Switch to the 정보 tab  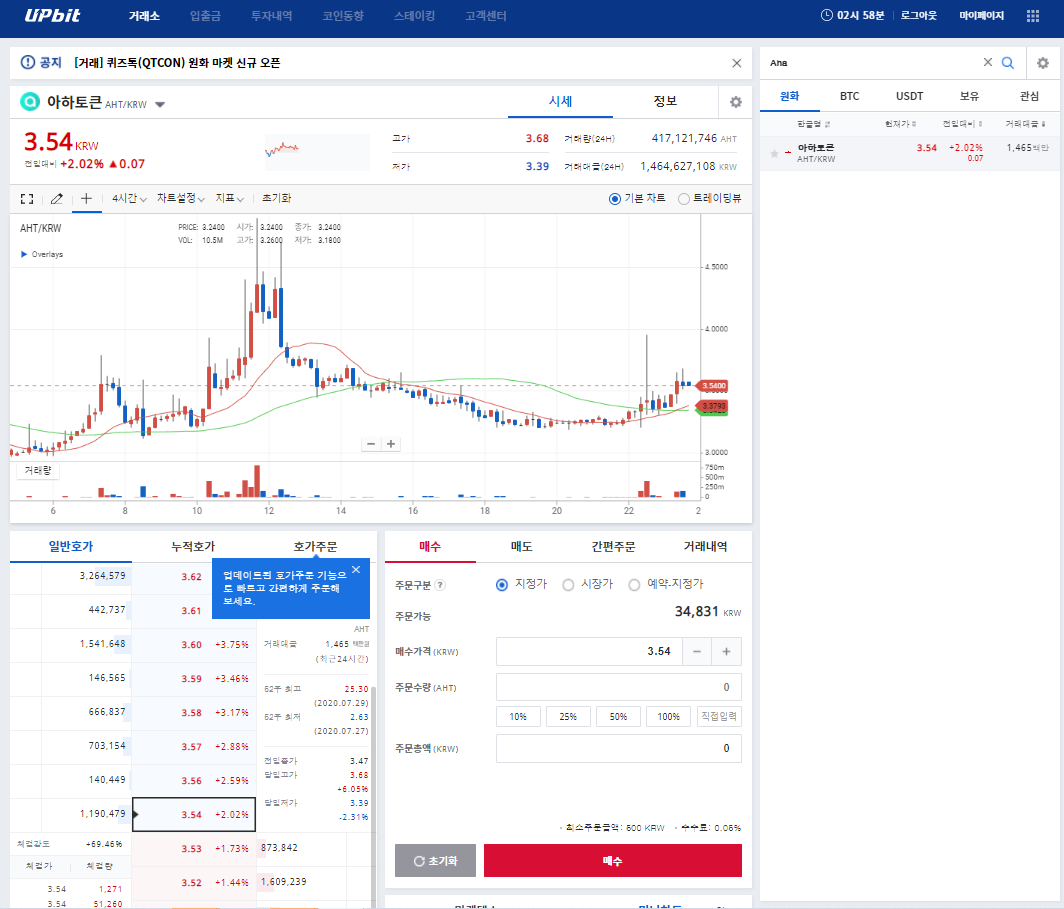point(665,101)
